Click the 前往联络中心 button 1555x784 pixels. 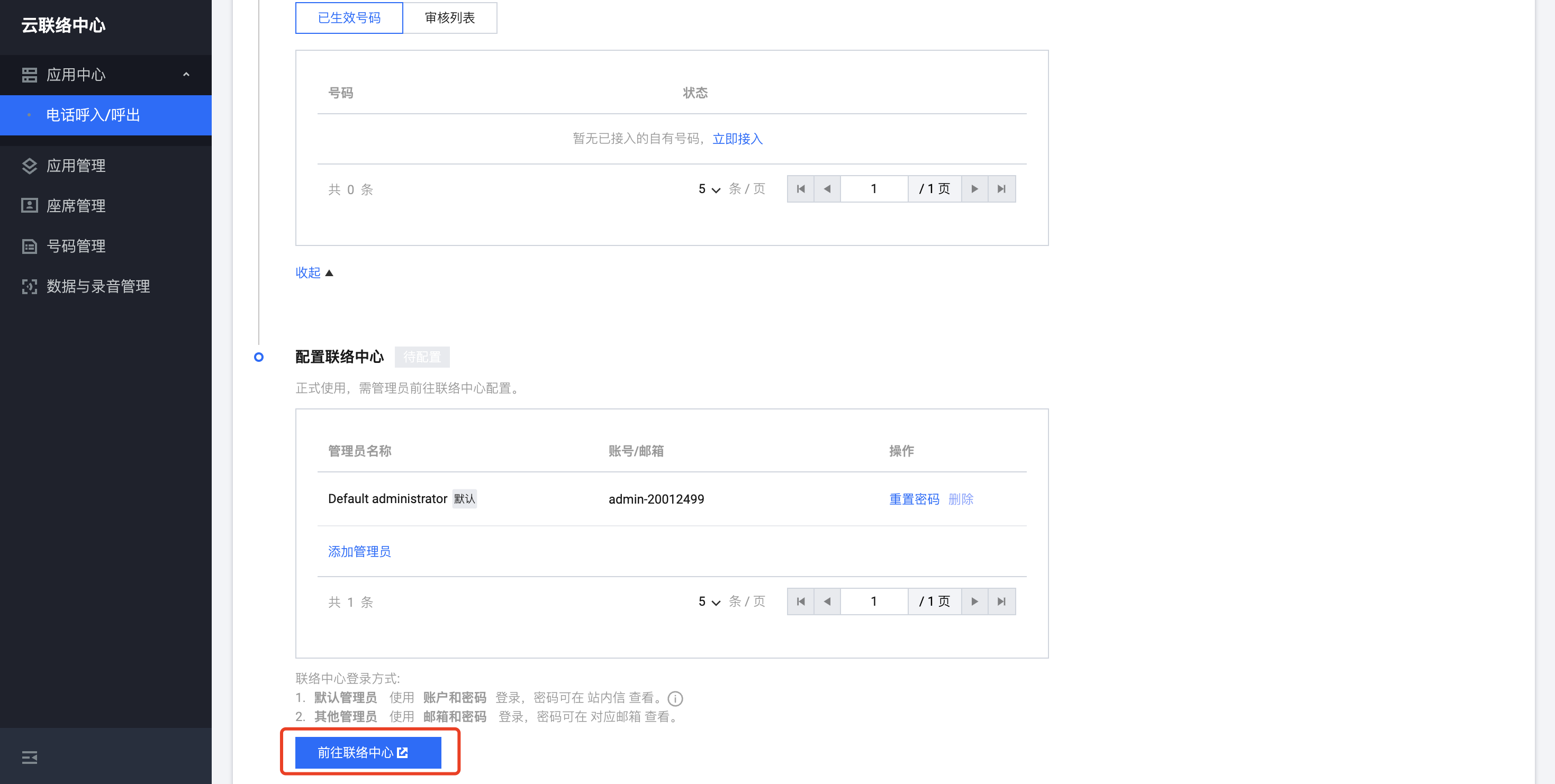pos(368,752)
